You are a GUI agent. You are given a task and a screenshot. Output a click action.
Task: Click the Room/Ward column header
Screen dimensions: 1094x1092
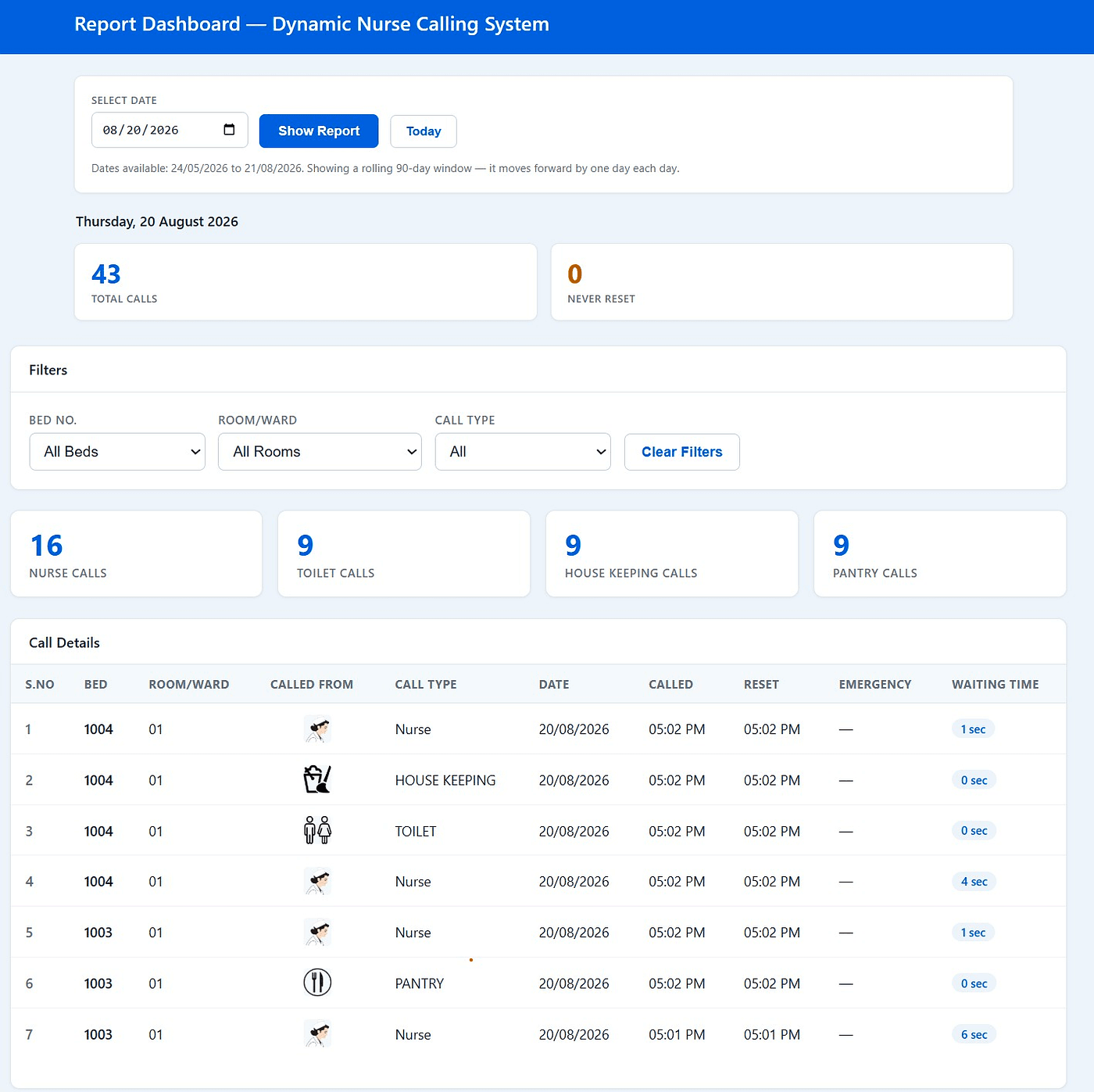(189, 685)
